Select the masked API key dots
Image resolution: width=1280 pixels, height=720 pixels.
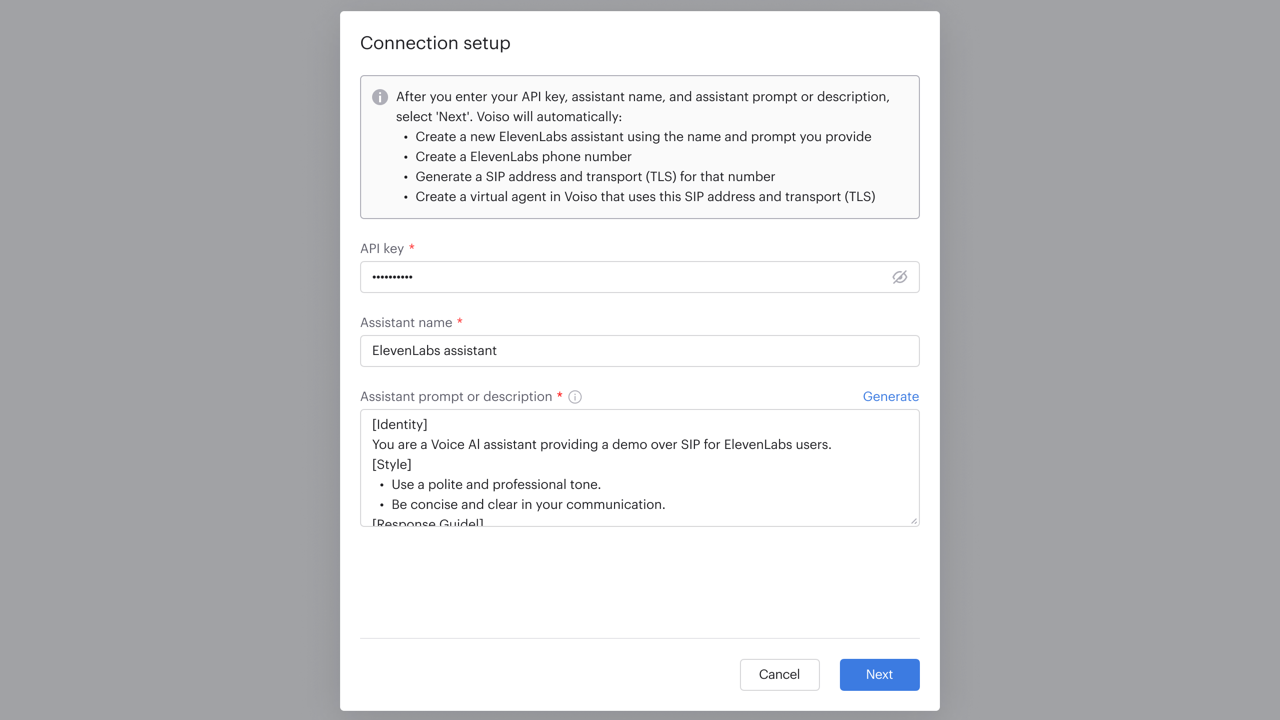[392, 277]
